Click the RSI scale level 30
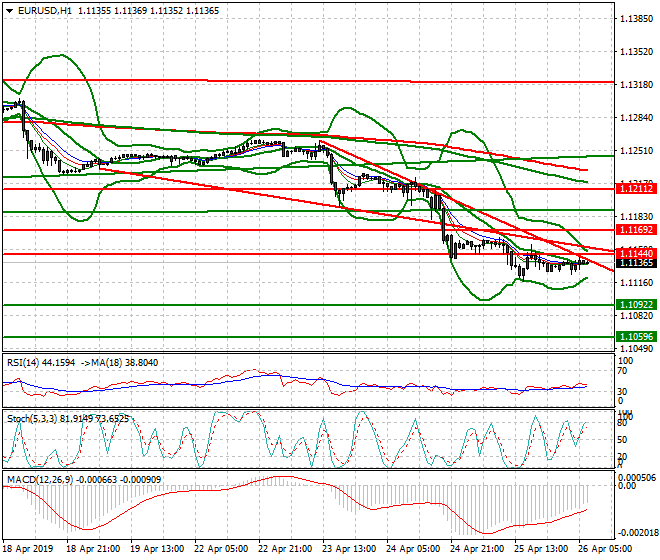 [623, 392]
